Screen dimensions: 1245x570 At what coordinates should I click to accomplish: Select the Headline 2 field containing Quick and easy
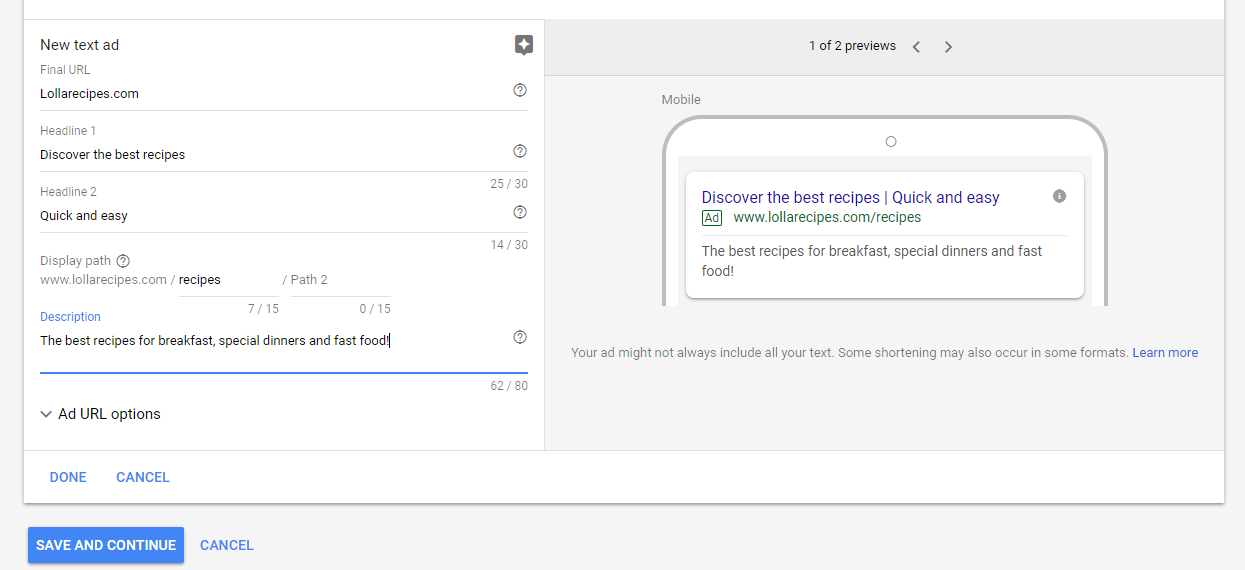tap(270, 216)
